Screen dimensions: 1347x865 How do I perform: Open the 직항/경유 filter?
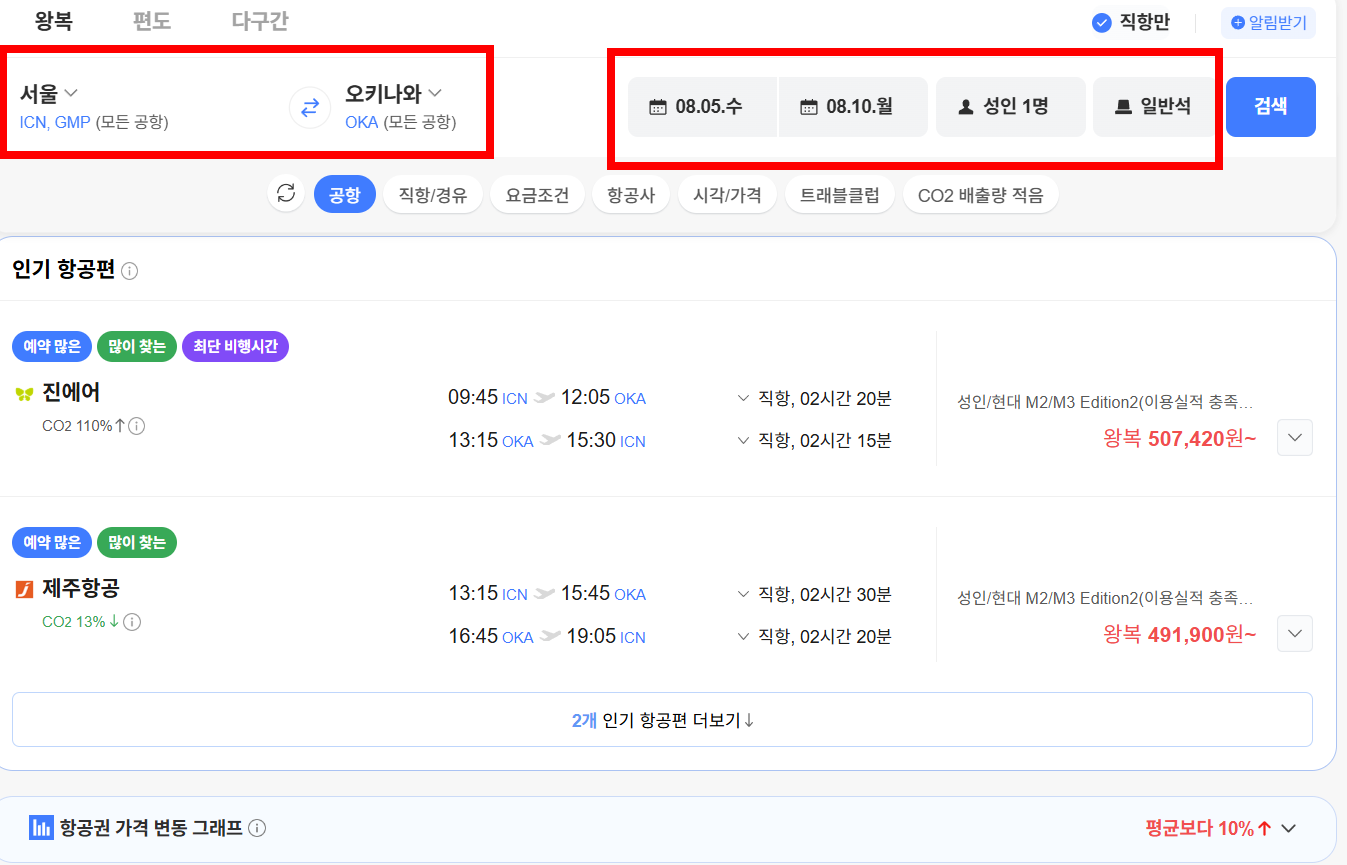433,194
